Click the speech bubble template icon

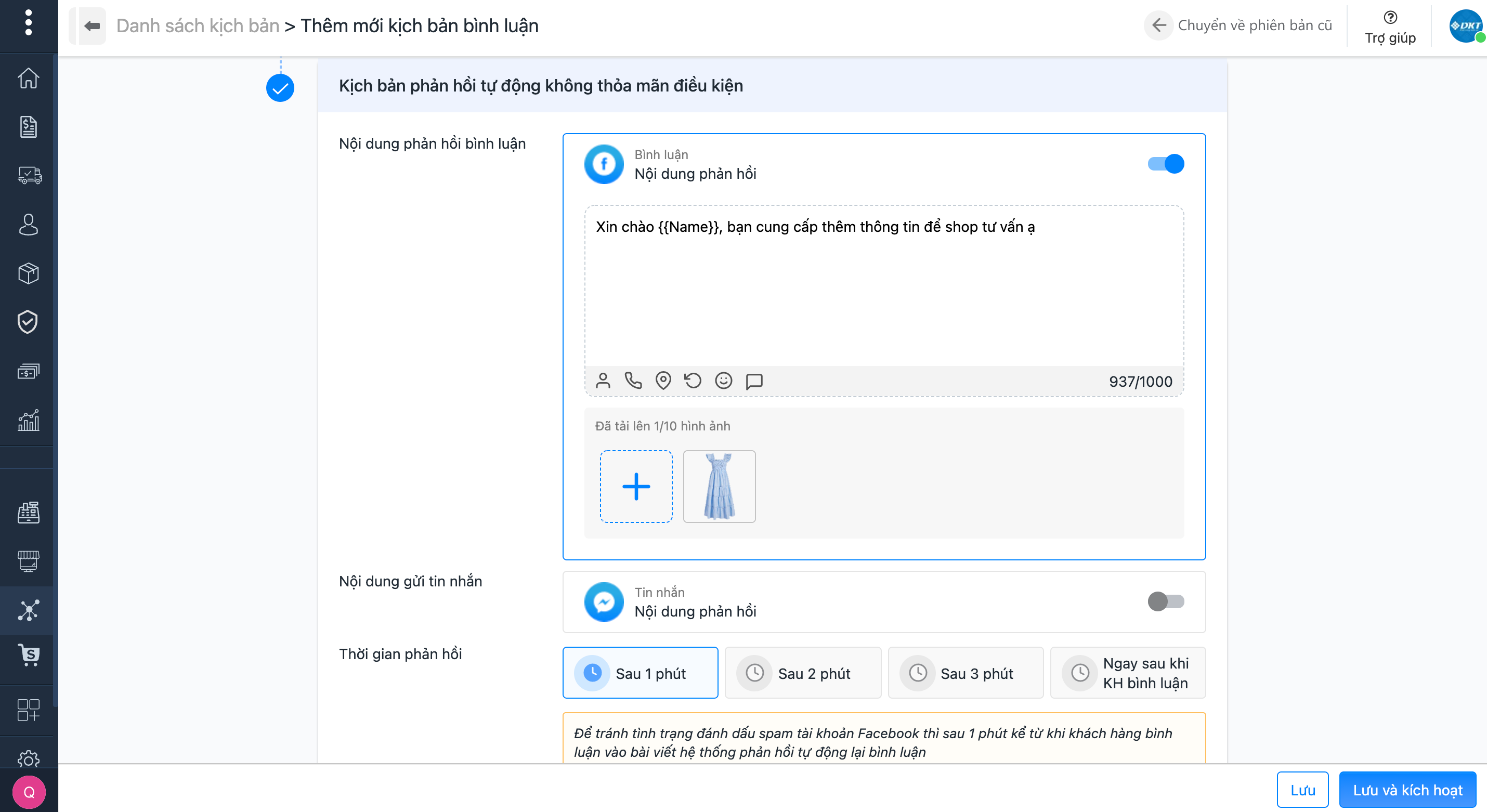(x=754, y=381)
